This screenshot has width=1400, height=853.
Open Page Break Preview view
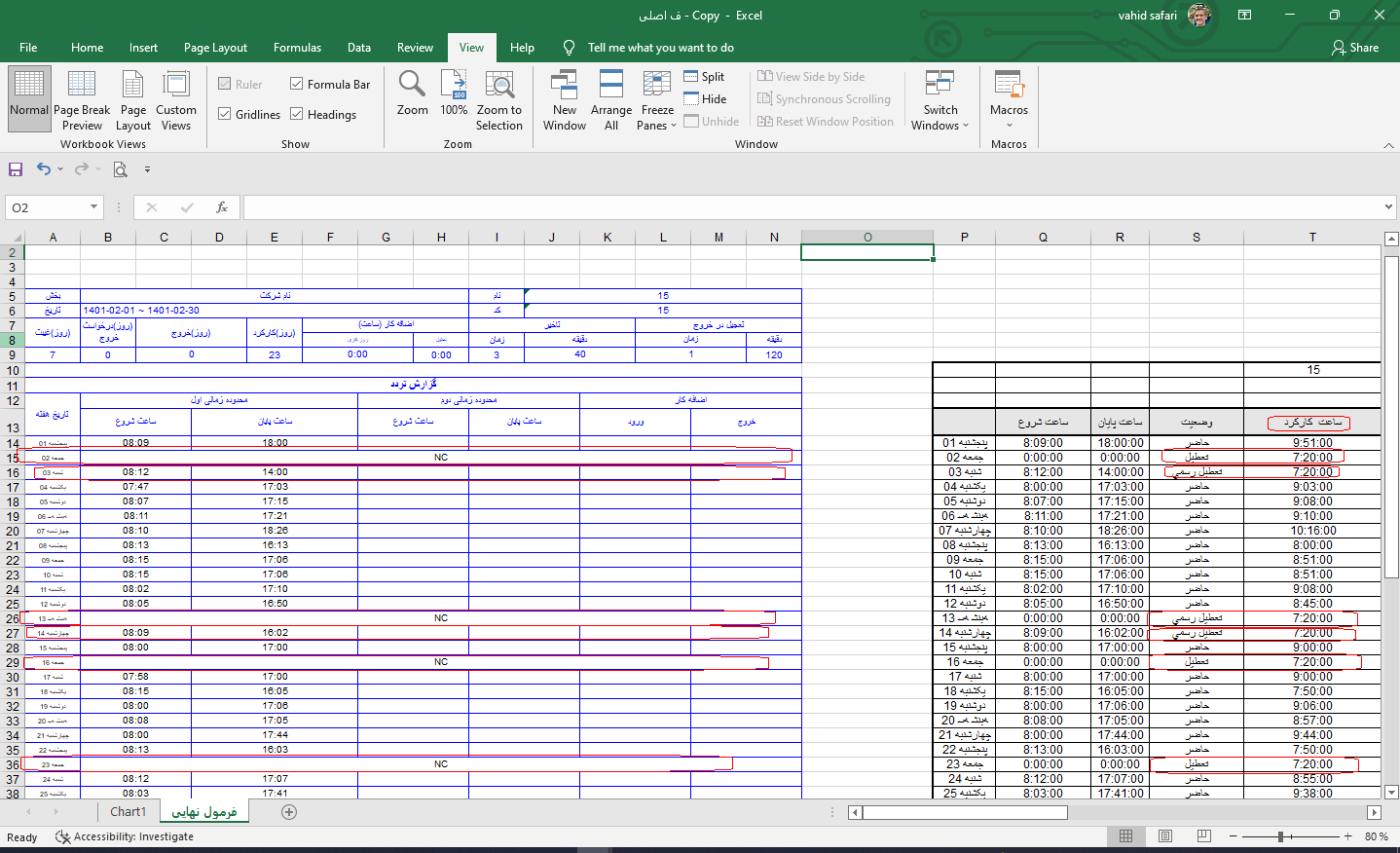coord(82,98)
